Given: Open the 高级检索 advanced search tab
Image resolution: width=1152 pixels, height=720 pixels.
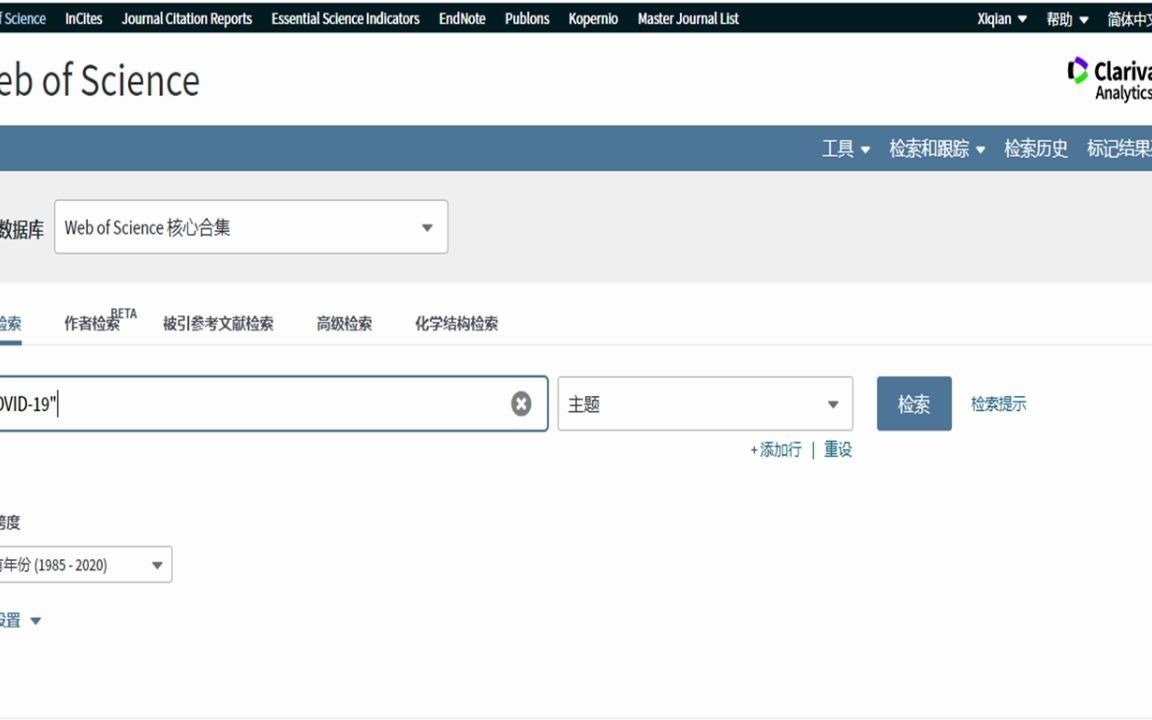Looking at the screenshot, I should pyautogui.click(x=344, y=323).
